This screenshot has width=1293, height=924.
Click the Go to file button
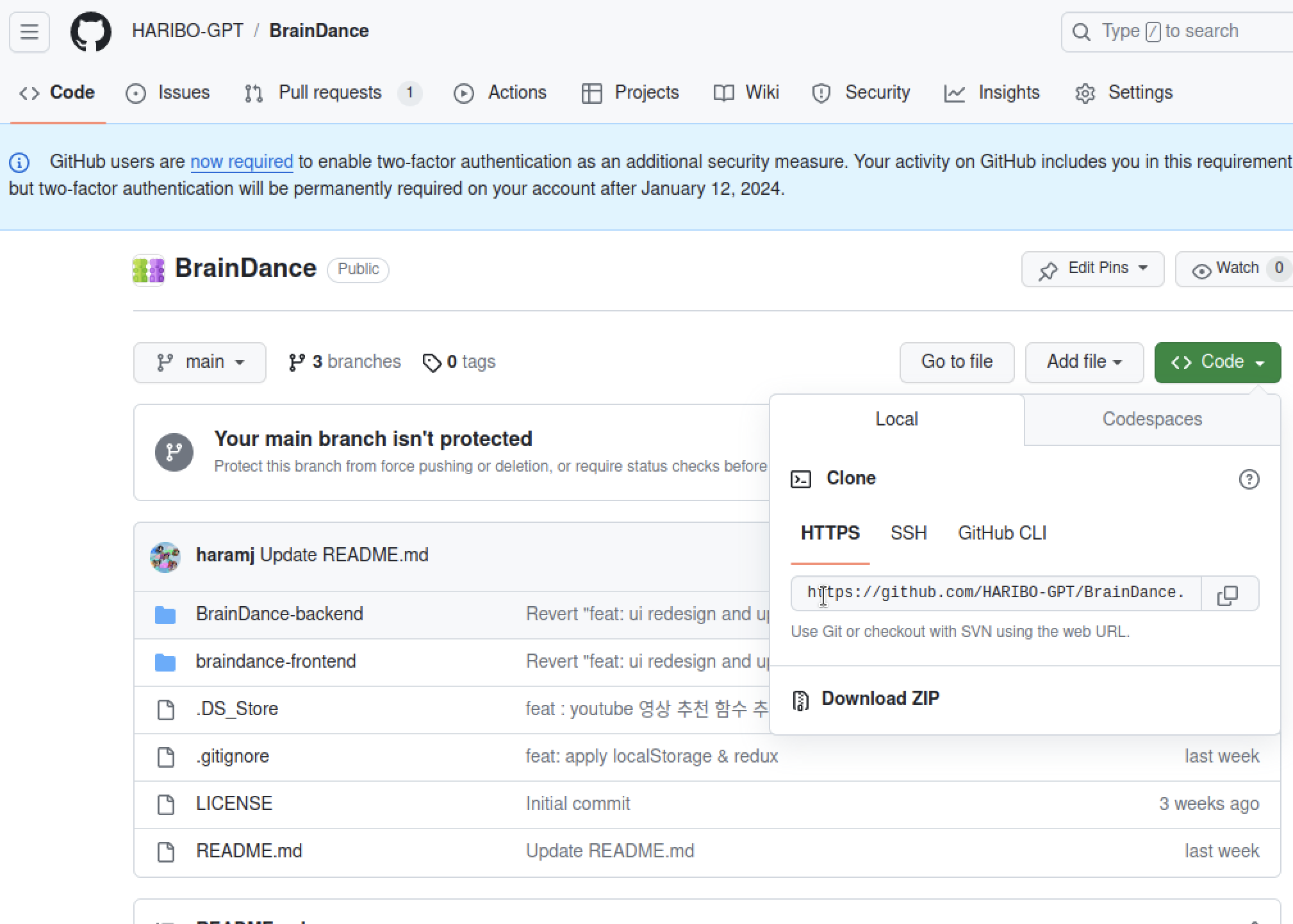point(957,363)
